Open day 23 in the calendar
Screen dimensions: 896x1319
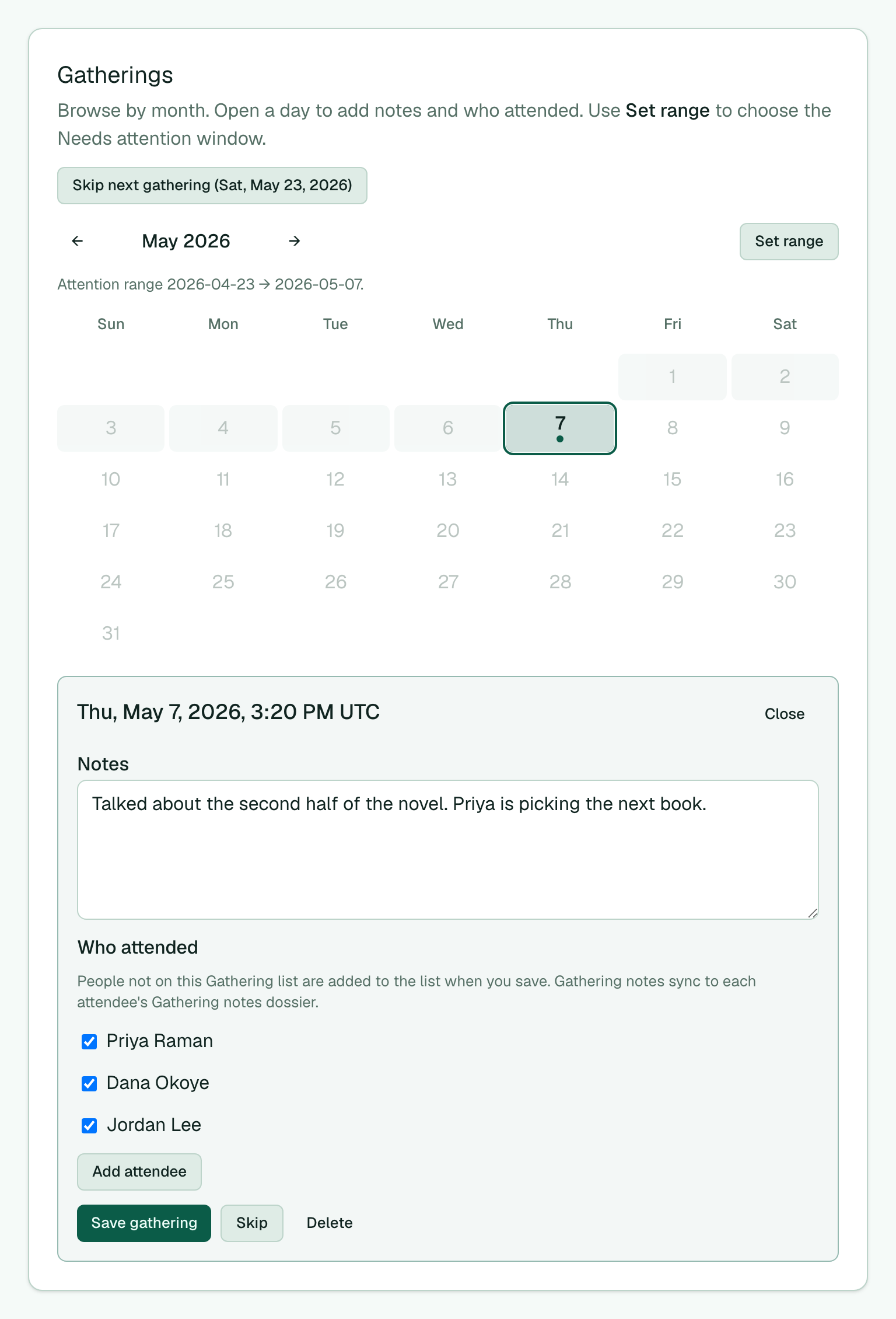[785, 531]
